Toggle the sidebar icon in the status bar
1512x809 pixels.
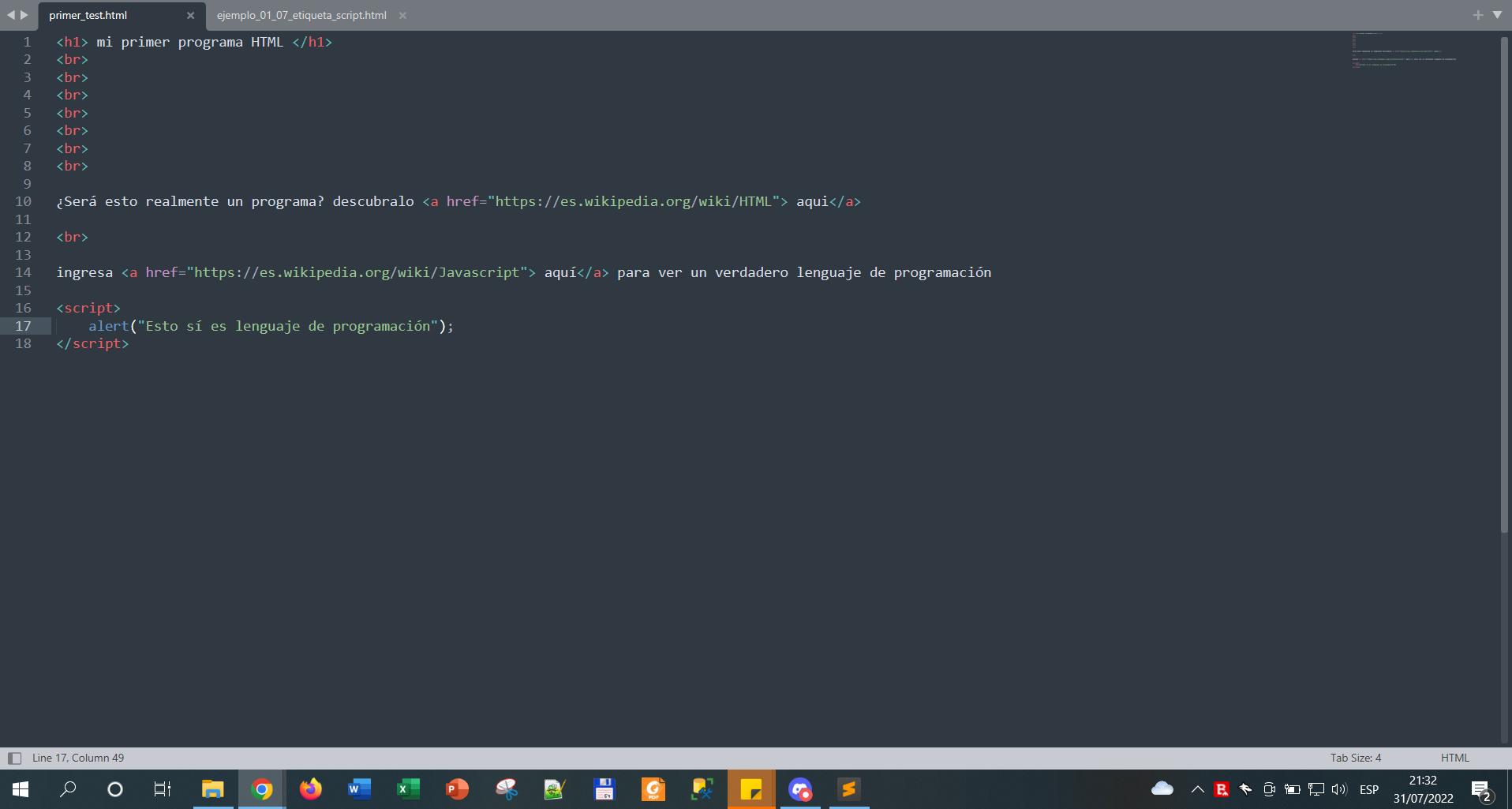pyautogui.click(x=14, y=758)
